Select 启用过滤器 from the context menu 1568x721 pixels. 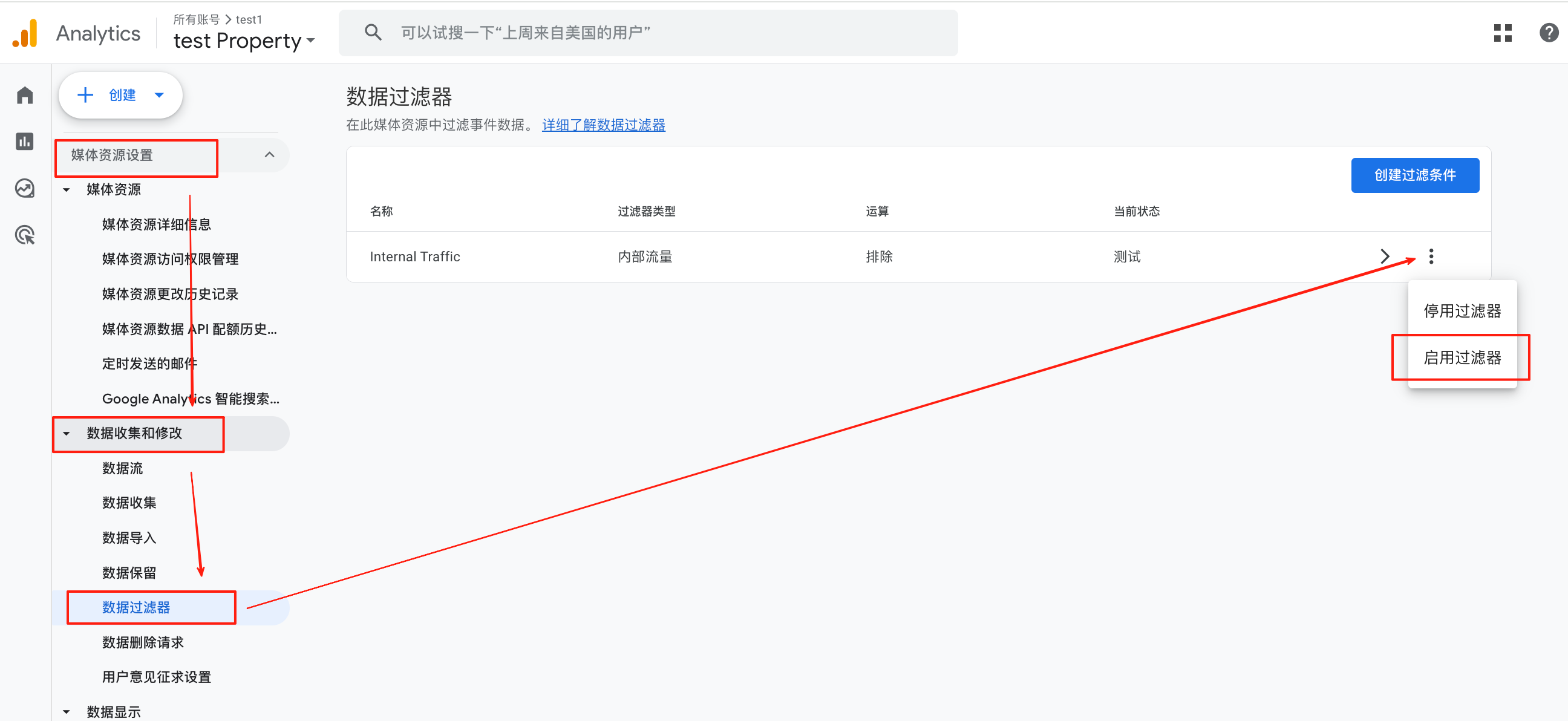pos(1463,357)
